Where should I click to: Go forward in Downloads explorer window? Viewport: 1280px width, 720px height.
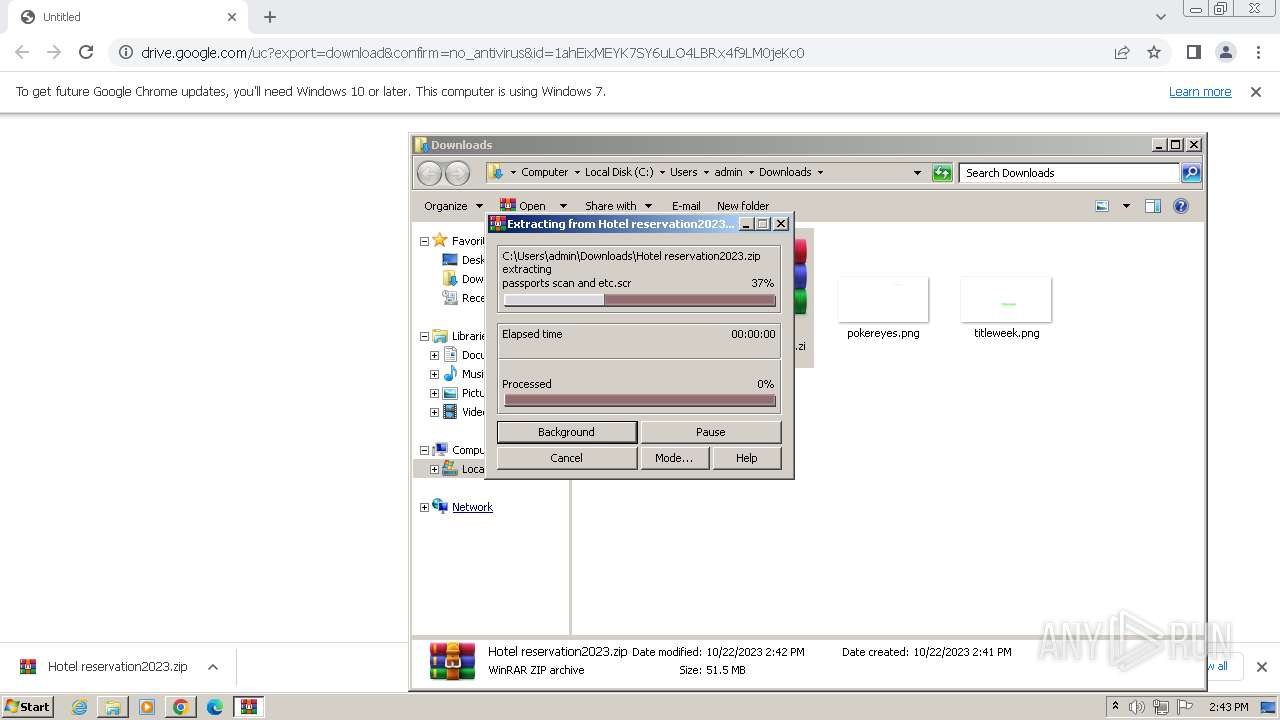point(457,173)
